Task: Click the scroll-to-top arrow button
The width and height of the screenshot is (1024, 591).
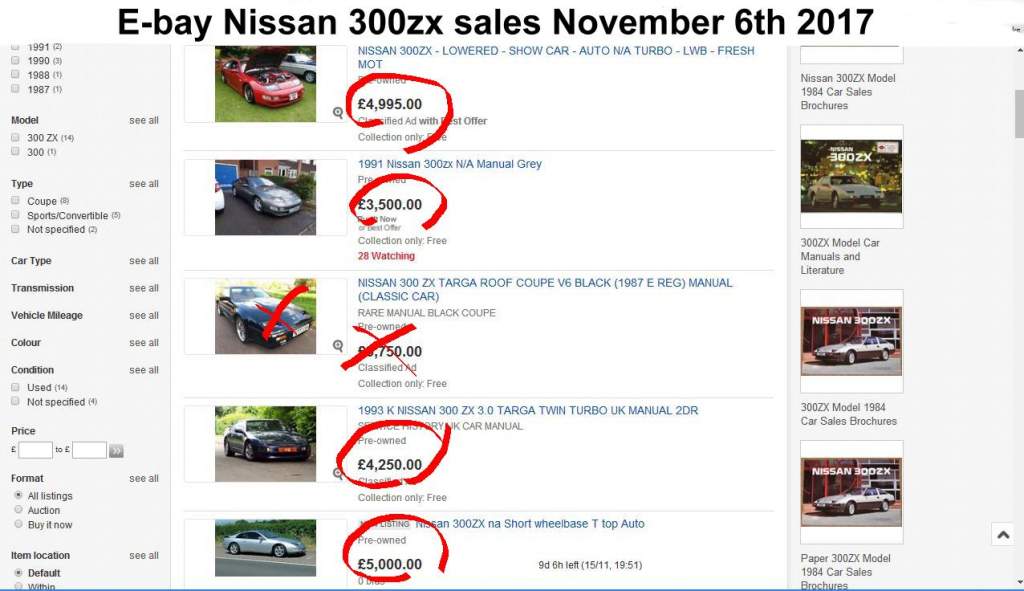Action: coord(1003,535)
